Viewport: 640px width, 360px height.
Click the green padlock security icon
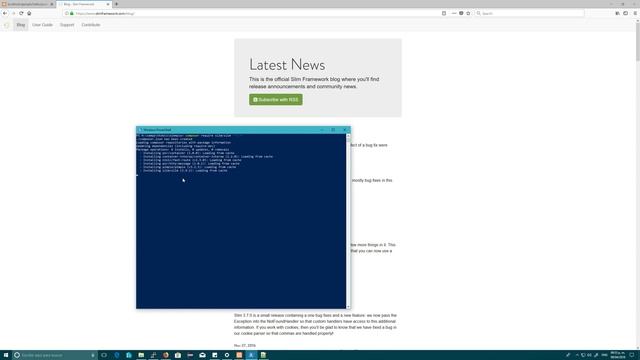pos(72,13)
